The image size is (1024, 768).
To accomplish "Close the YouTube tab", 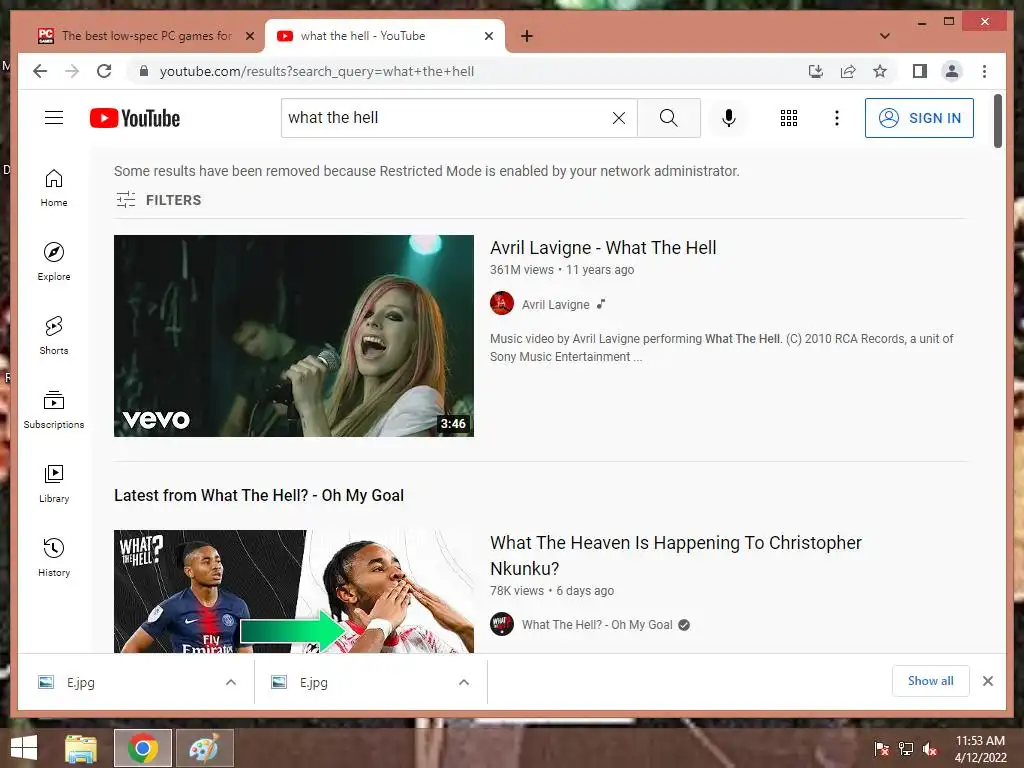I will point(488,36).
